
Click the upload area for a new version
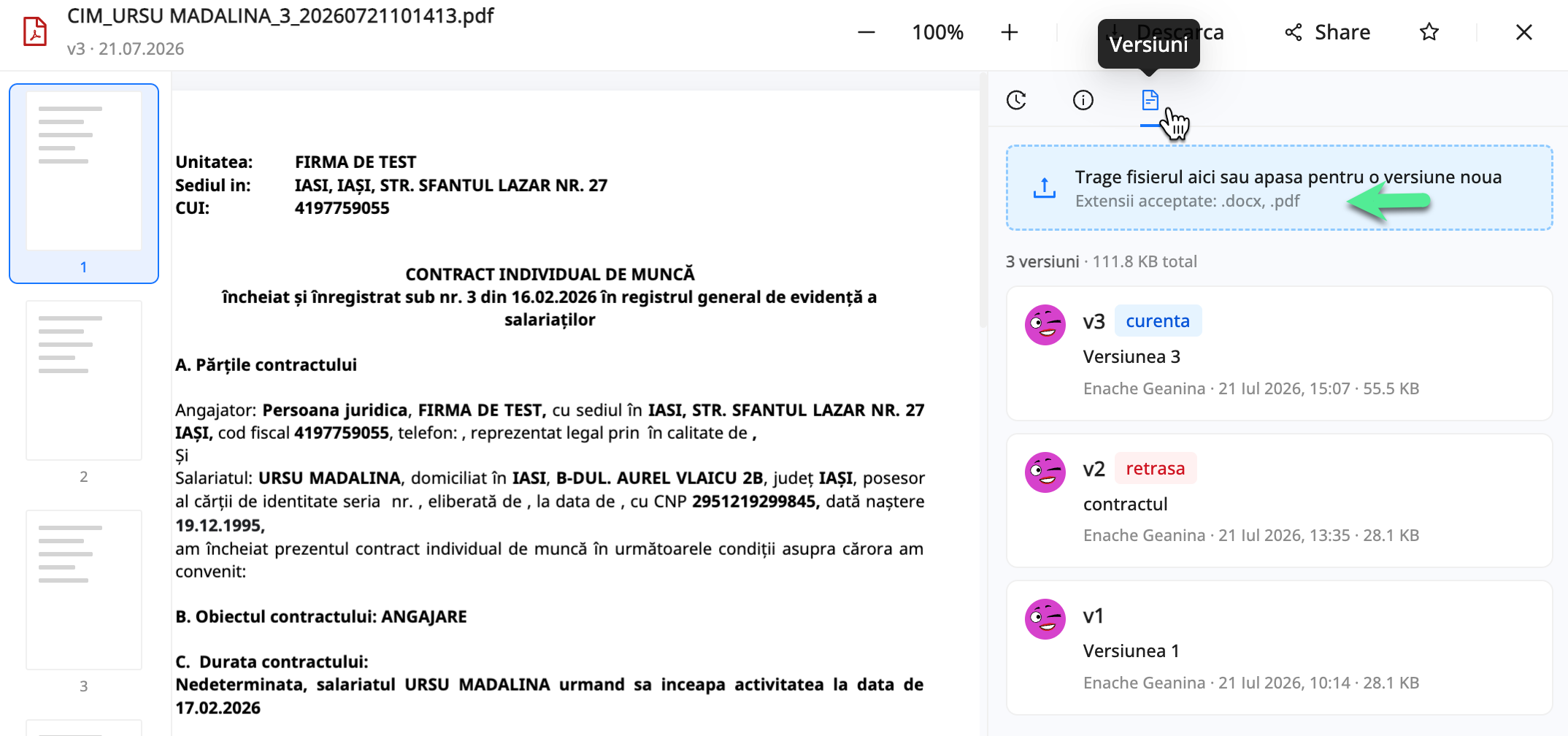click(1279, 188)
